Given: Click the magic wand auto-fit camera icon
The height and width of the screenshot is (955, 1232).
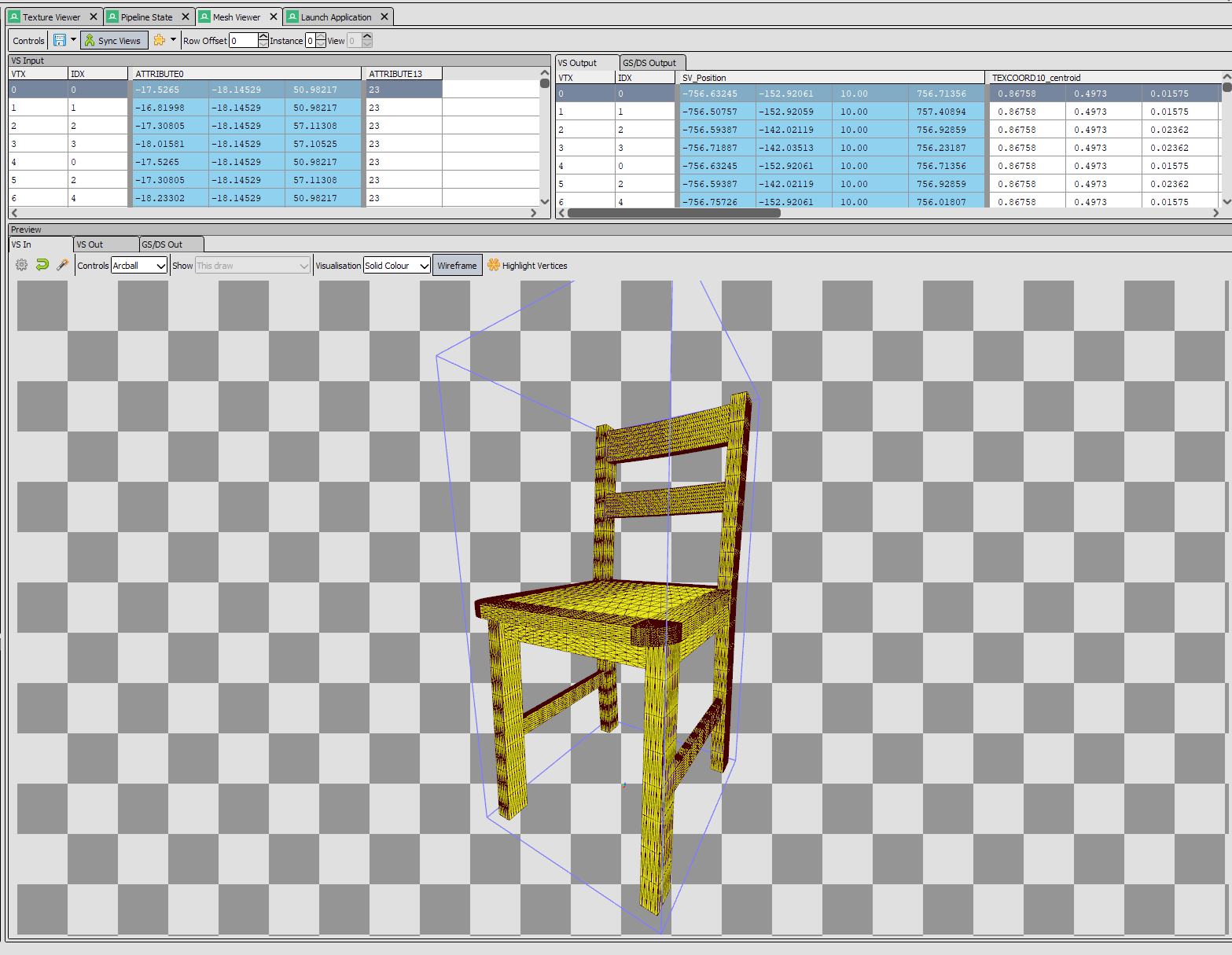Looking at the screenshot, I should coord(63,266).
